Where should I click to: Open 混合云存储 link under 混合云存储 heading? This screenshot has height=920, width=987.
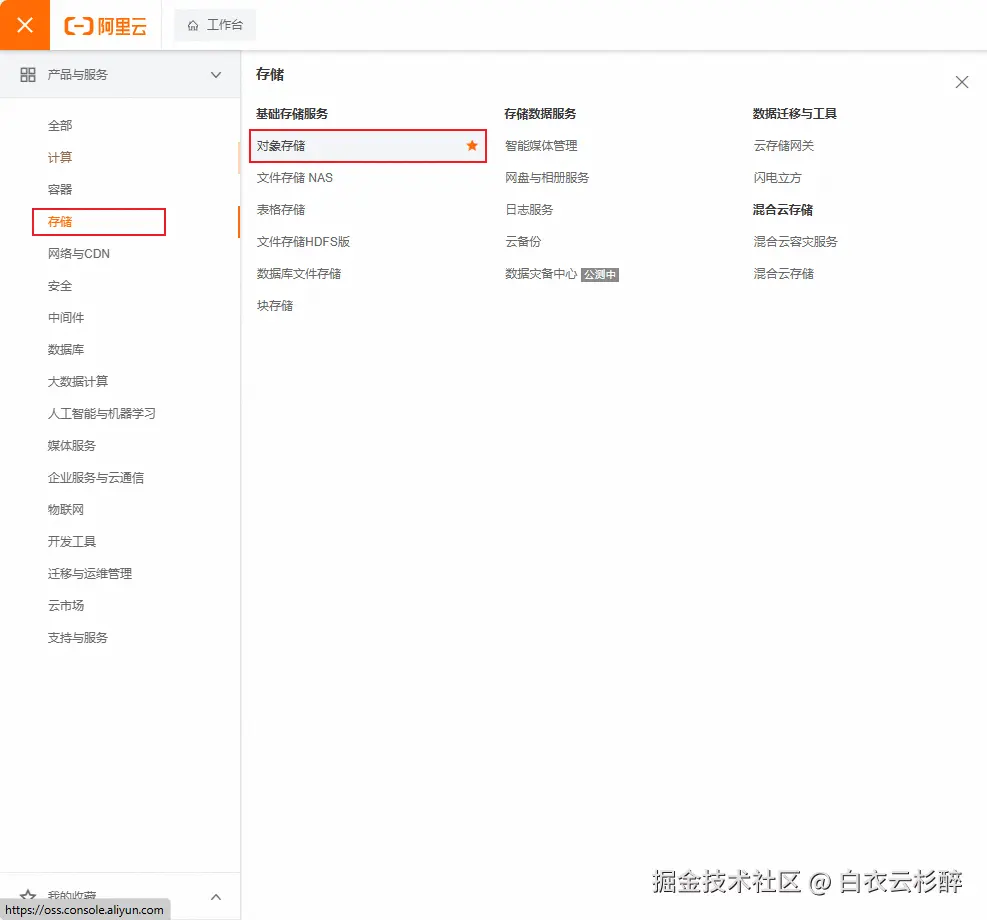(784, 274)
